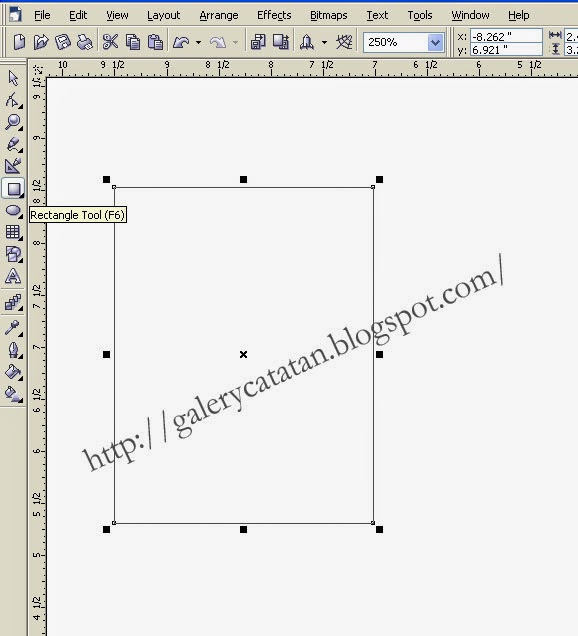The height and width of the screenshot is (636, 578).
Task: Select the Graph Paper tool
Action: pos(13,232)
